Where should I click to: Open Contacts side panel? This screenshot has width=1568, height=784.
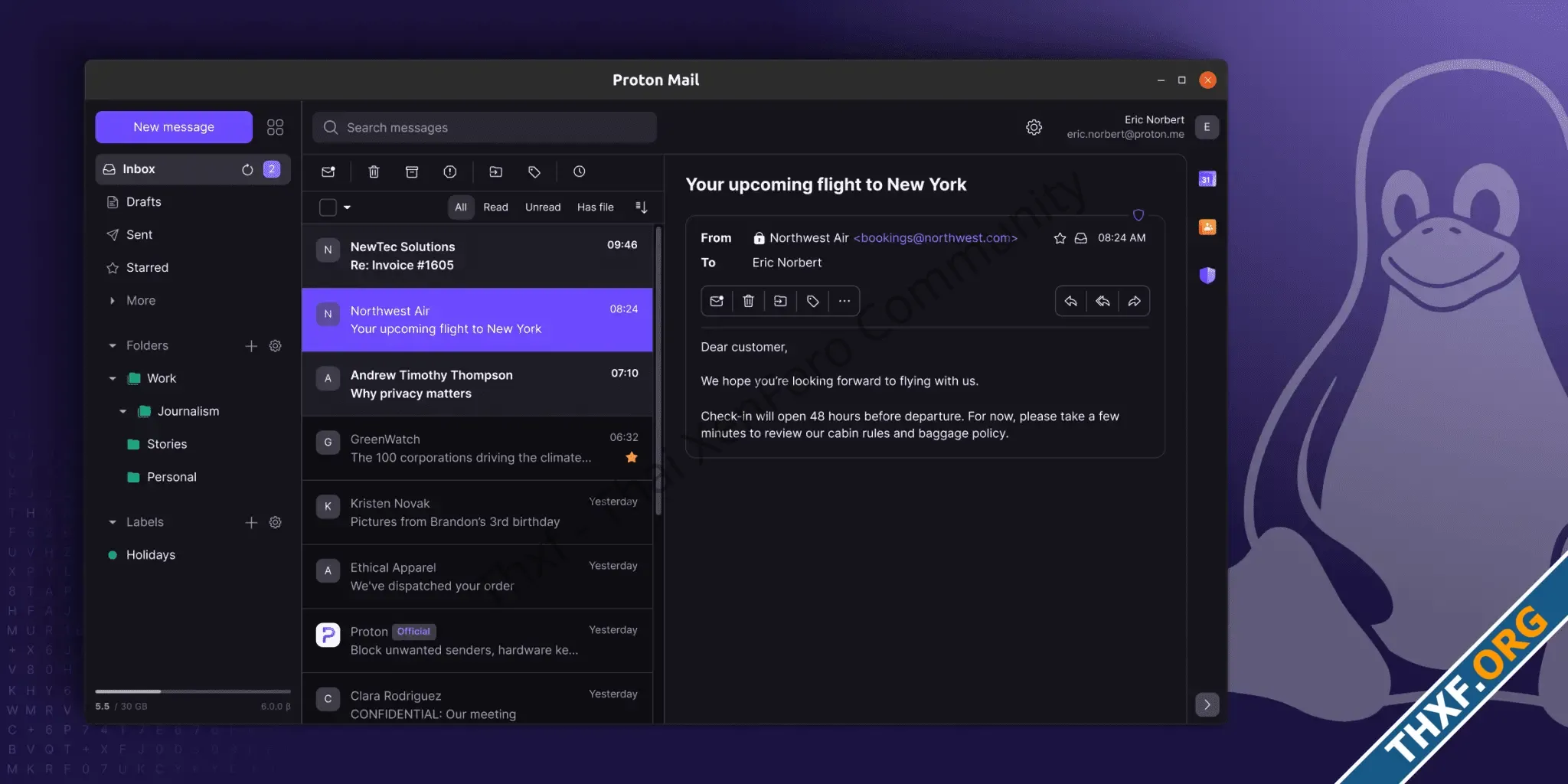pyautogui.click(x=1207, y=227)
